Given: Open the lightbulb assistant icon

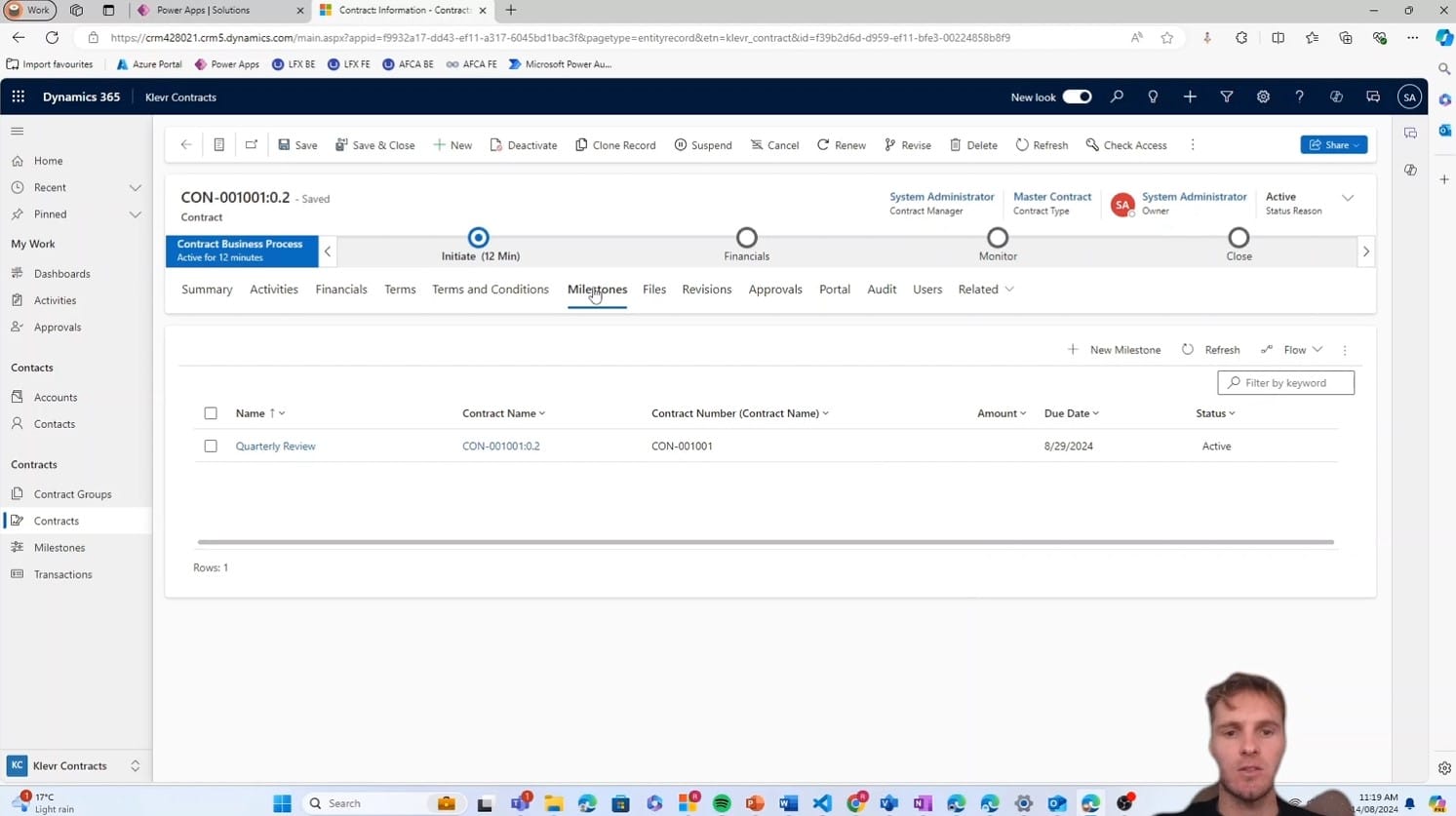Looking at the screenshot, I should point(1153,97).
